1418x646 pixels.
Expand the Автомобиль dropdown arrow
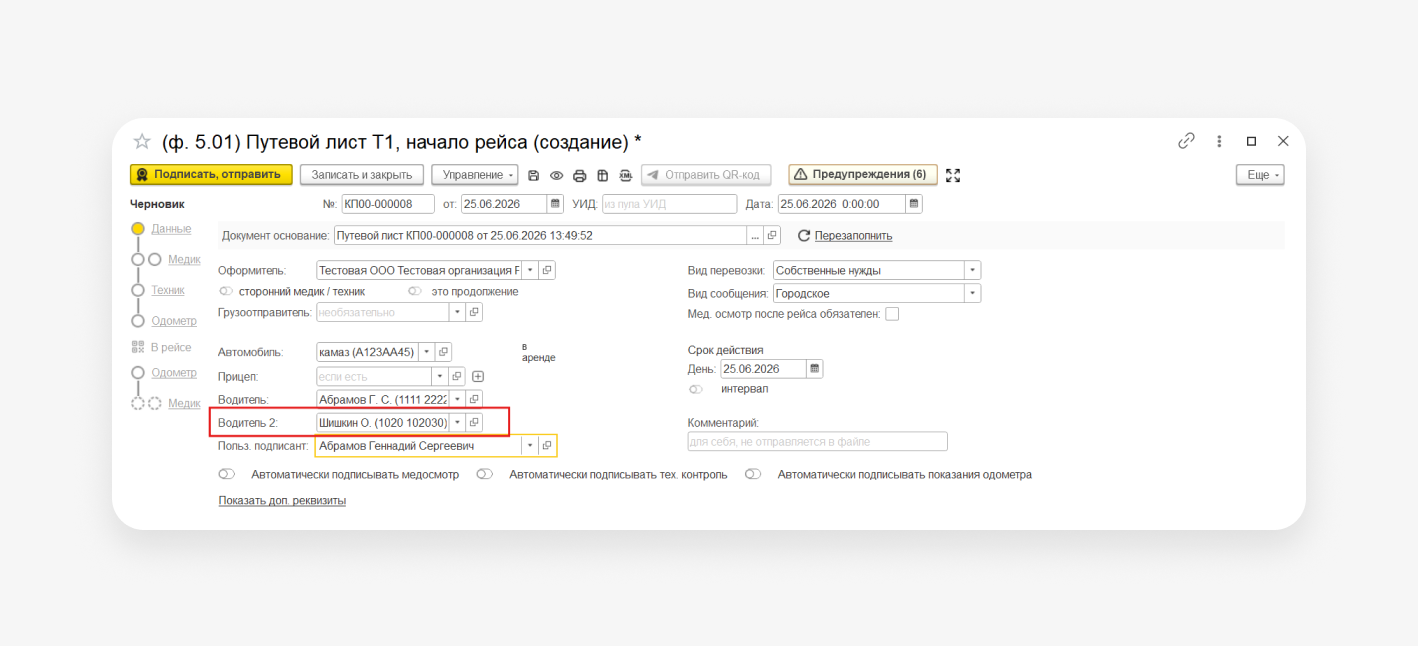tap(426, 352)
